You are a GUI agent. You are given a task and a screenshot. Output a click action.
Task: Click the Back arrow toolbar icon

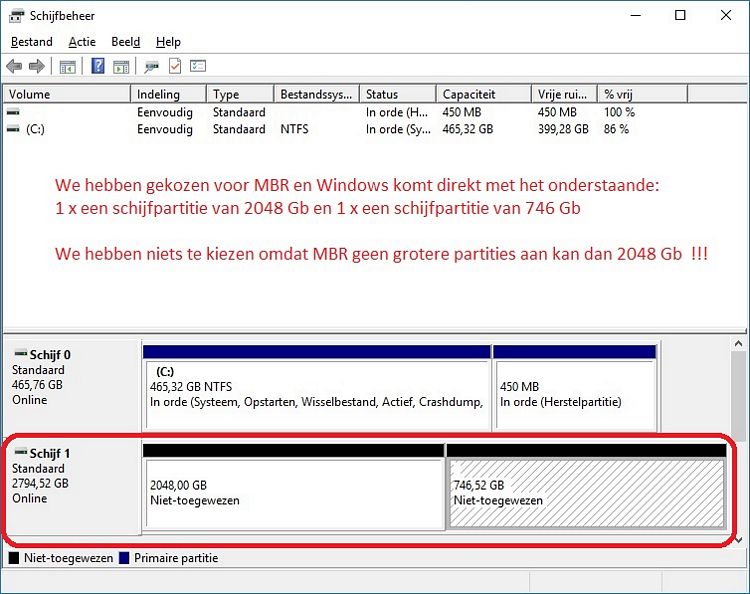click(15, 66)
